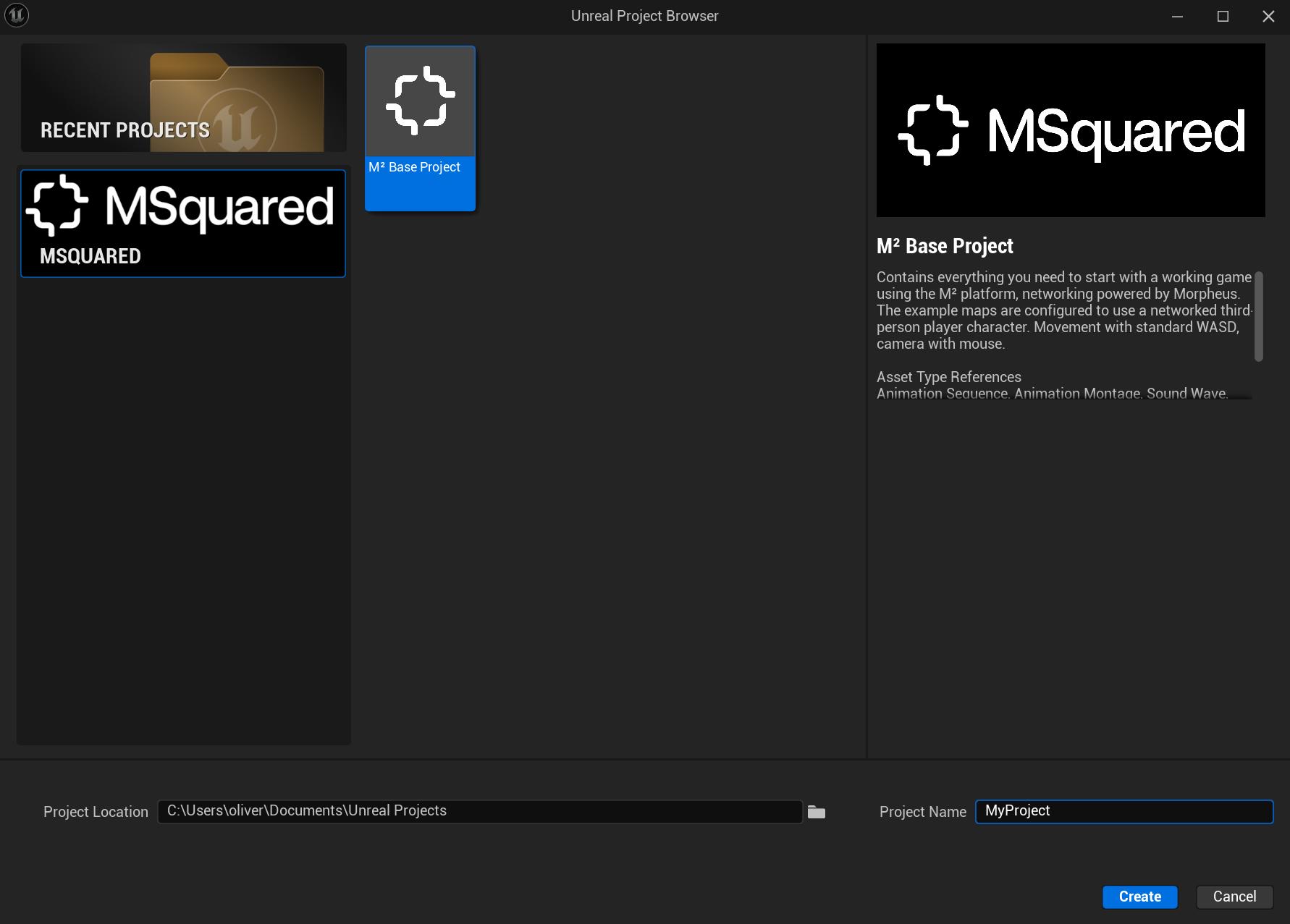
Task: Click the template description paragraph
Action: point(1063,310)
